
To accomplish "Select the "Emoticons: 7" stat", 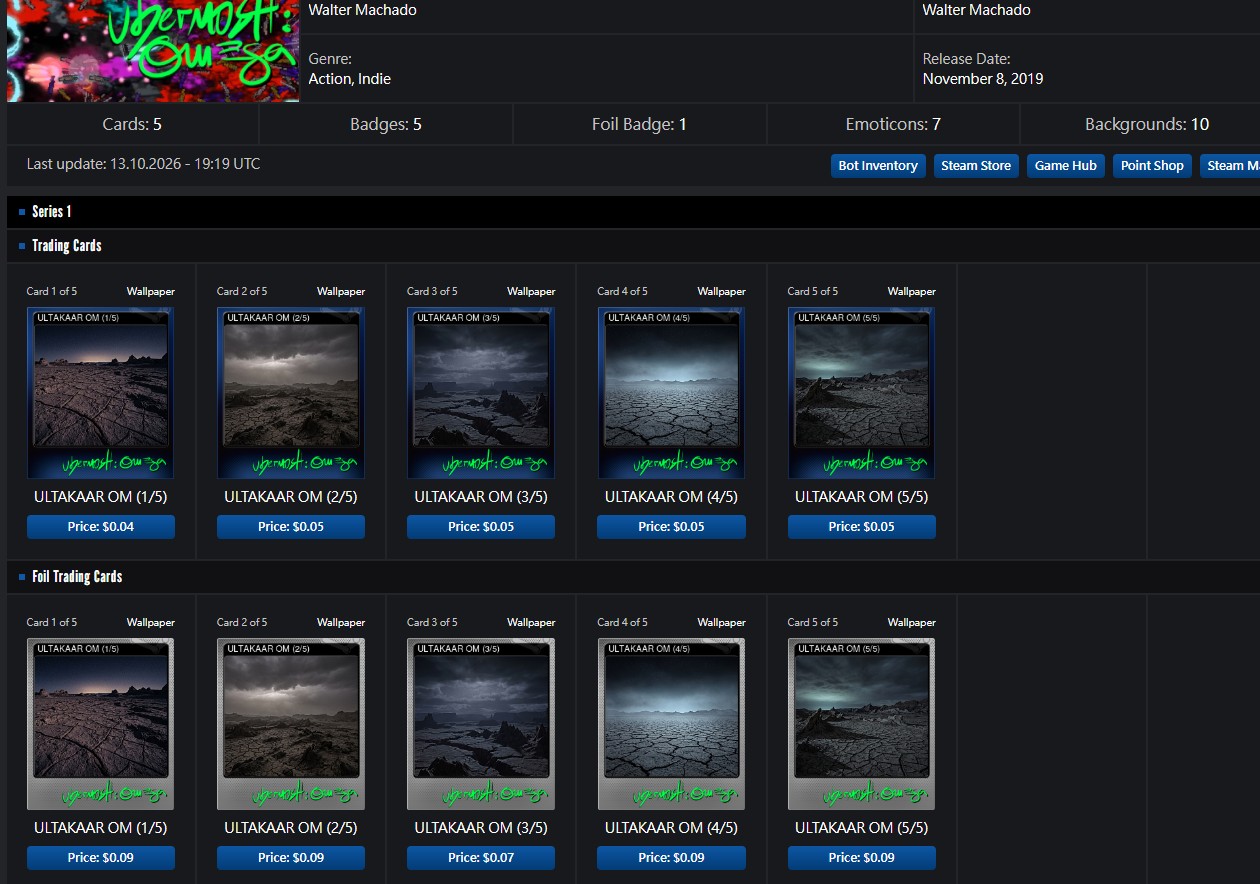I will coord(893,125).
